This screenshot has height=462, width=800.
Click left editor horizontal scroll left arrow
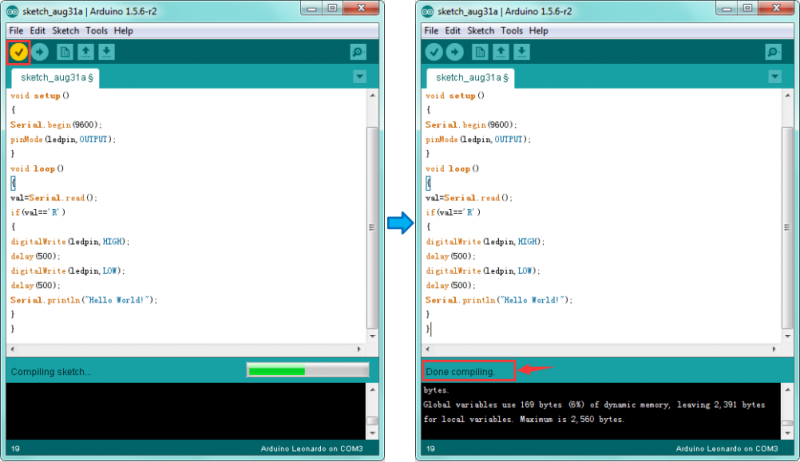coord(13,349)
